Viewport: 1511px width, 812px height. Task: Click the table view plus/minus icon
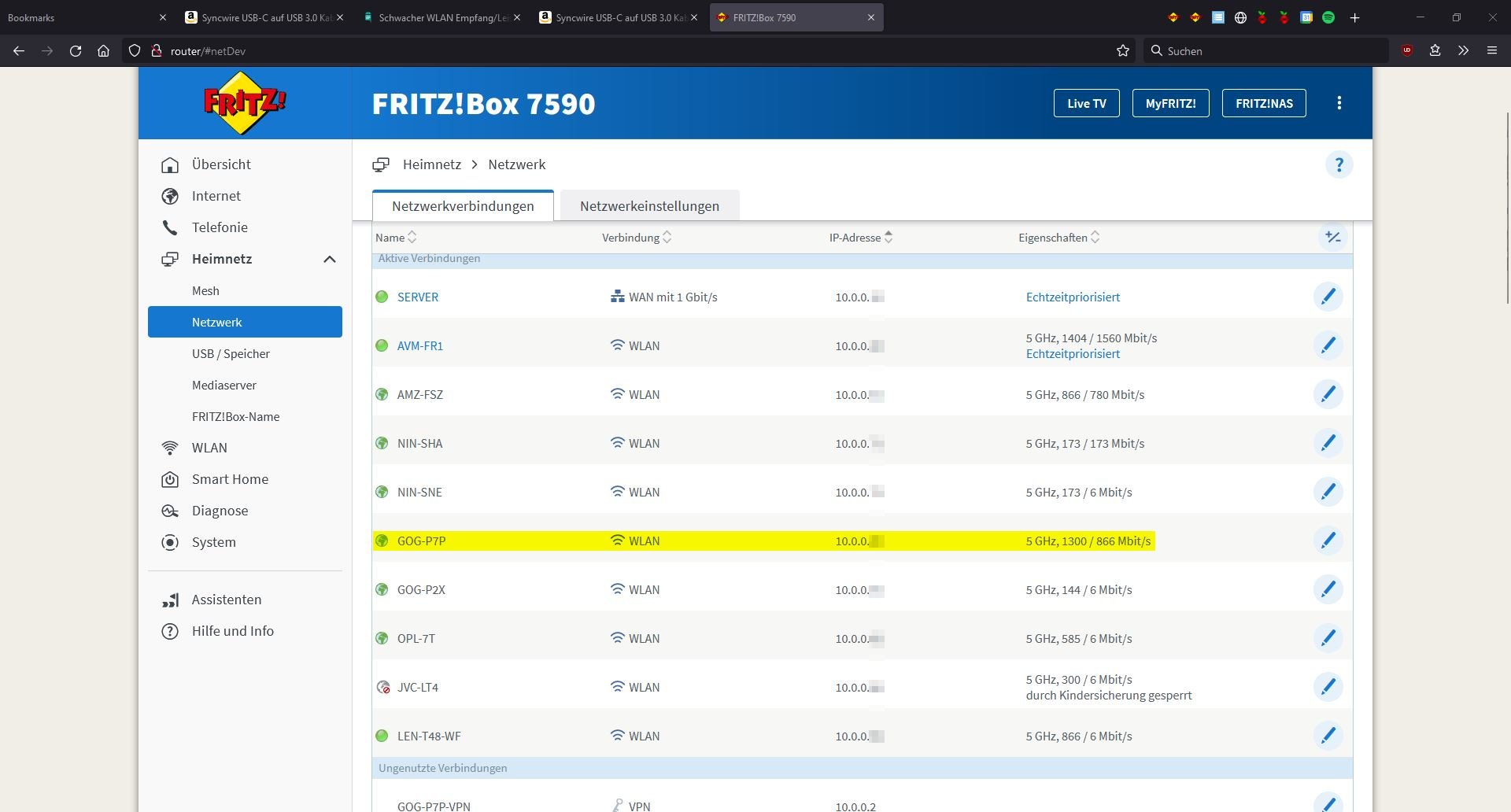point(1332,237)
